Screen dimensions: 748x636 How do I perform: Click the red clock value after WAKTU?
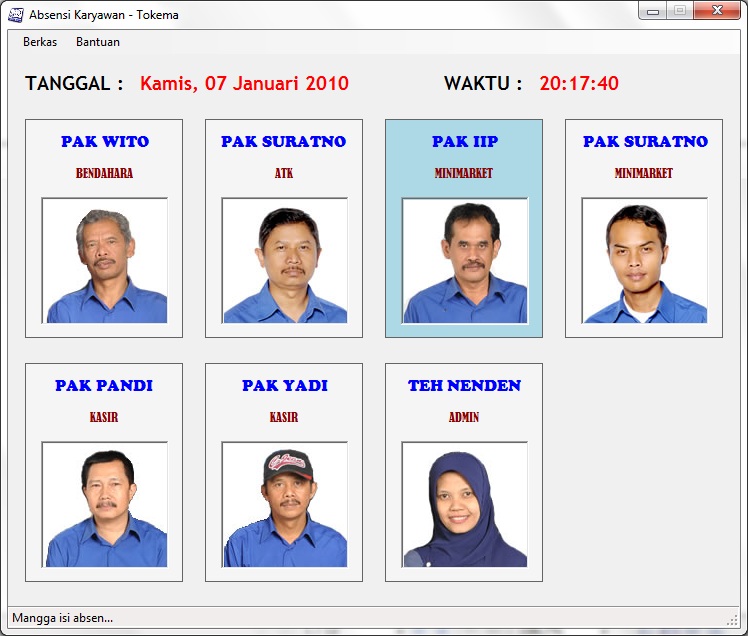(579, 84)
